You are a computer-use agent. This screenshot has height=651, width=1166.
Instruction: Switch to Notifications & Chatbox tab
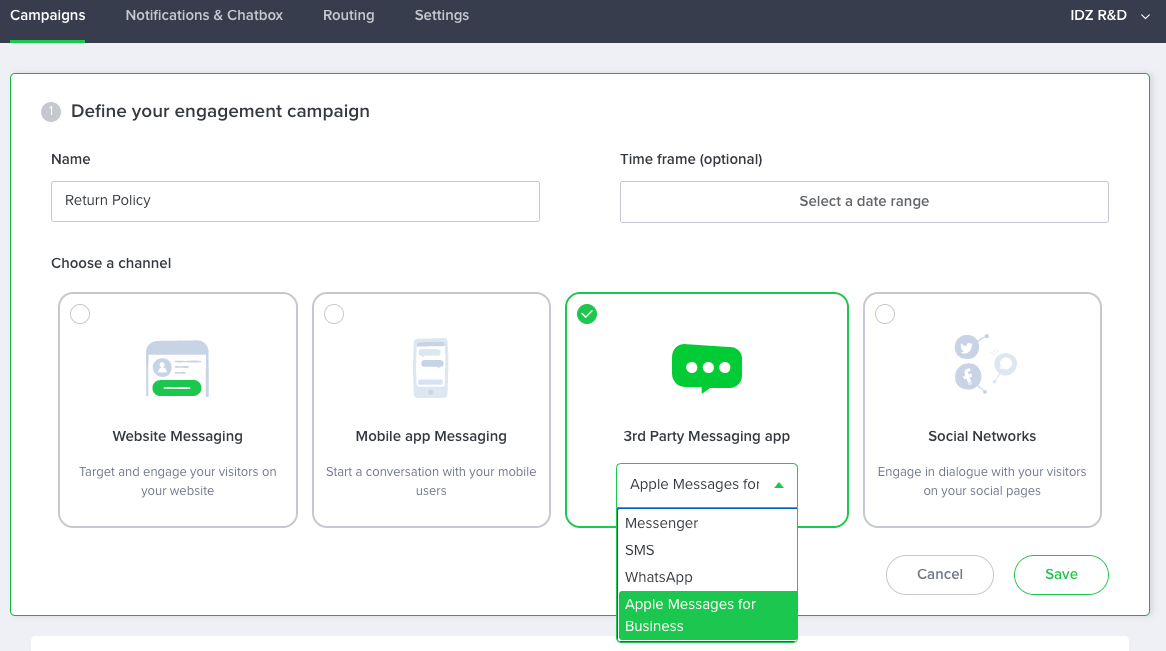point(204,15)
